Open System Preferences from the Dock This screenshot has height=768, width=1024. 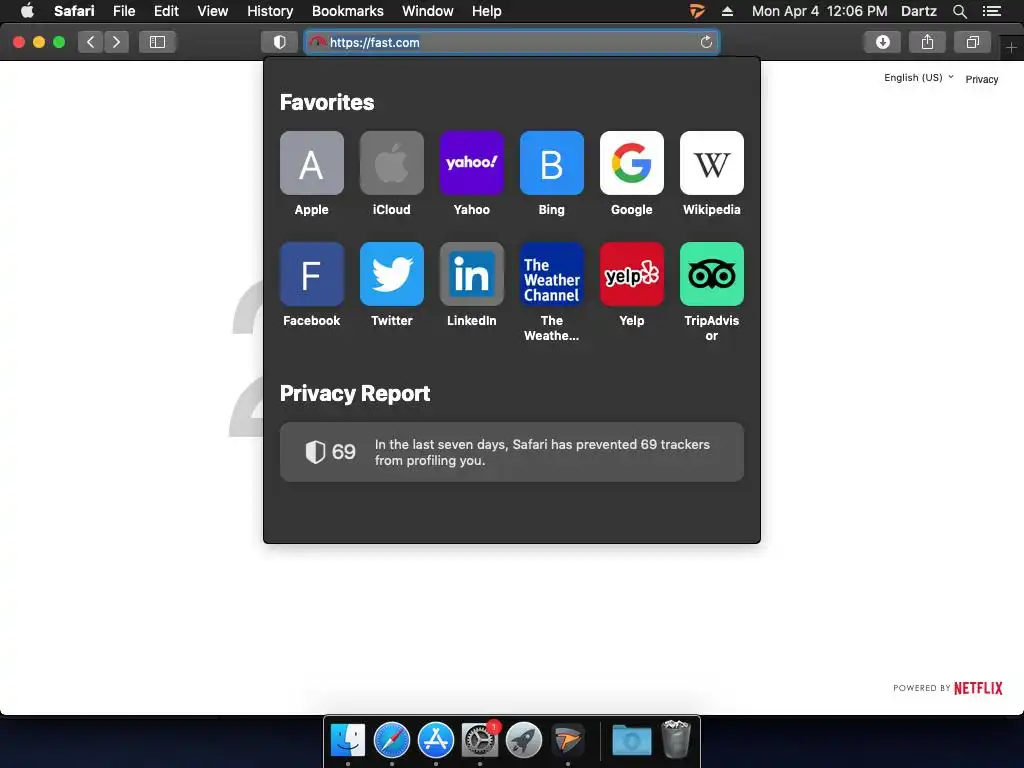[x=479, y=740]
